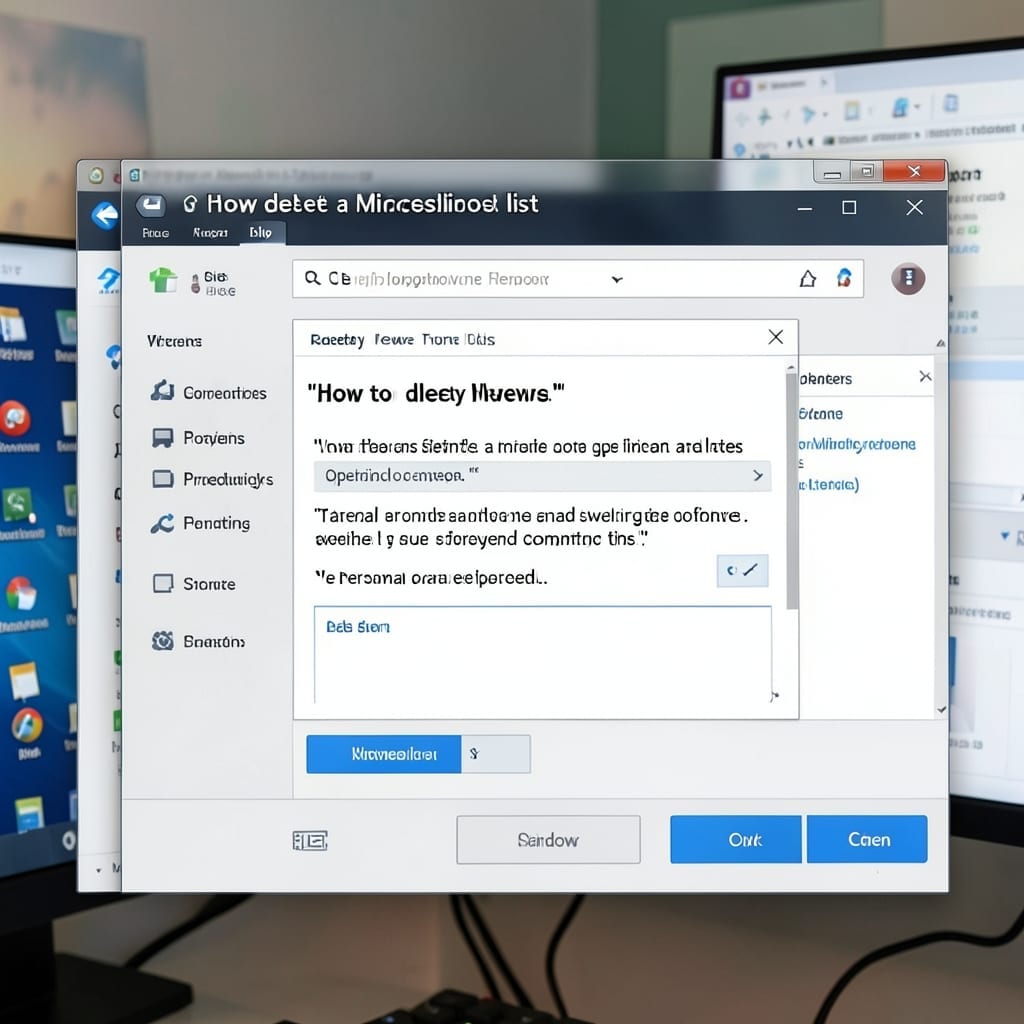The image size is (1024, 1024).
Task: Click the Prroeduigks sidebar icon
Action: coord(163,479)
